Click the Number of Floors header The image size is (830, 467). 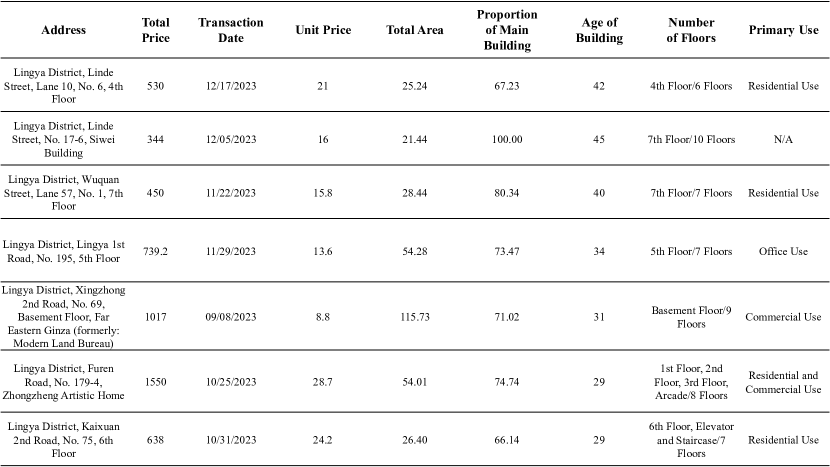(691, 30)
